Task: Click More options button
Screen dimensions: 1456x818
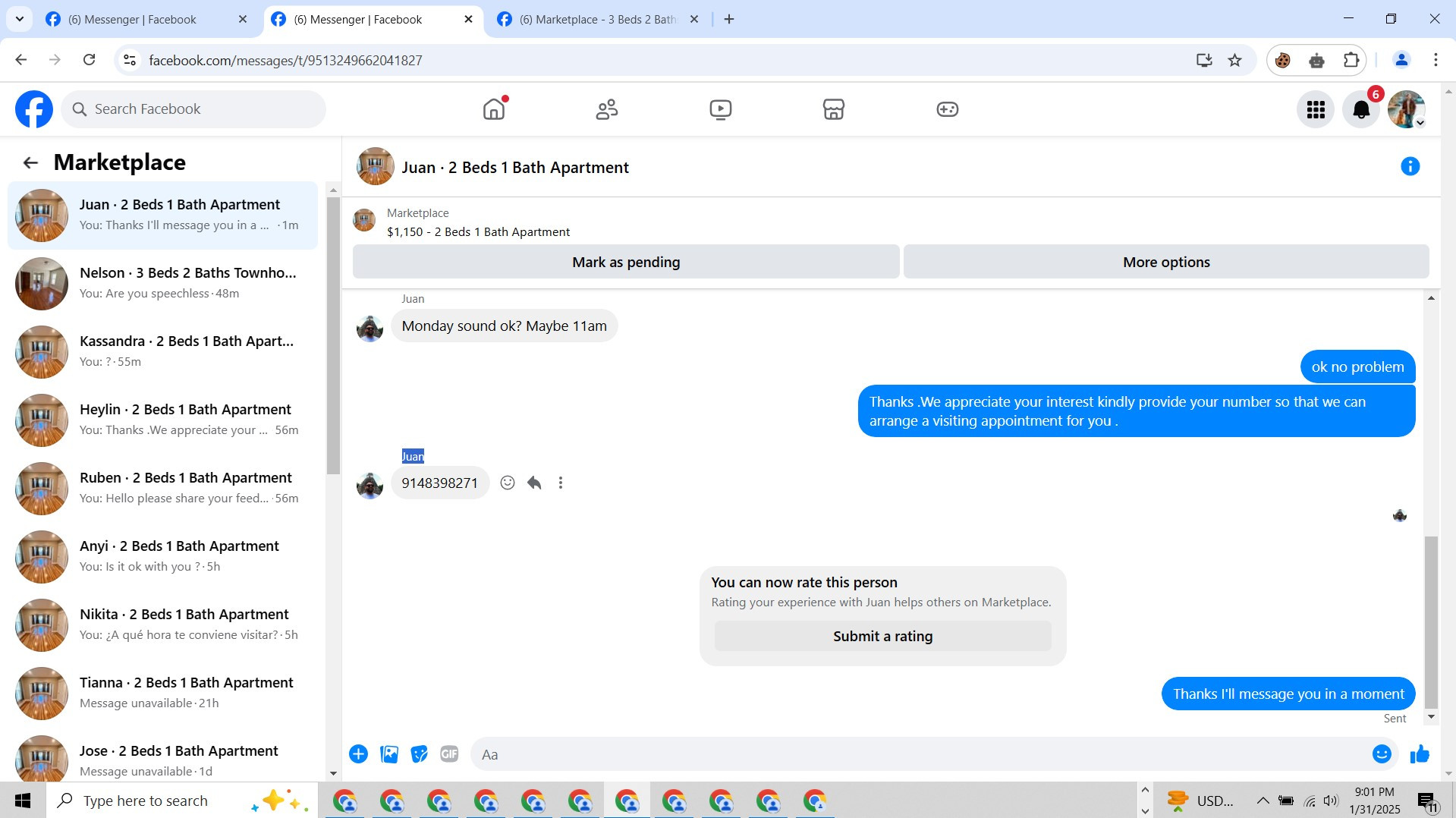Action: (x=1166, y=262)
